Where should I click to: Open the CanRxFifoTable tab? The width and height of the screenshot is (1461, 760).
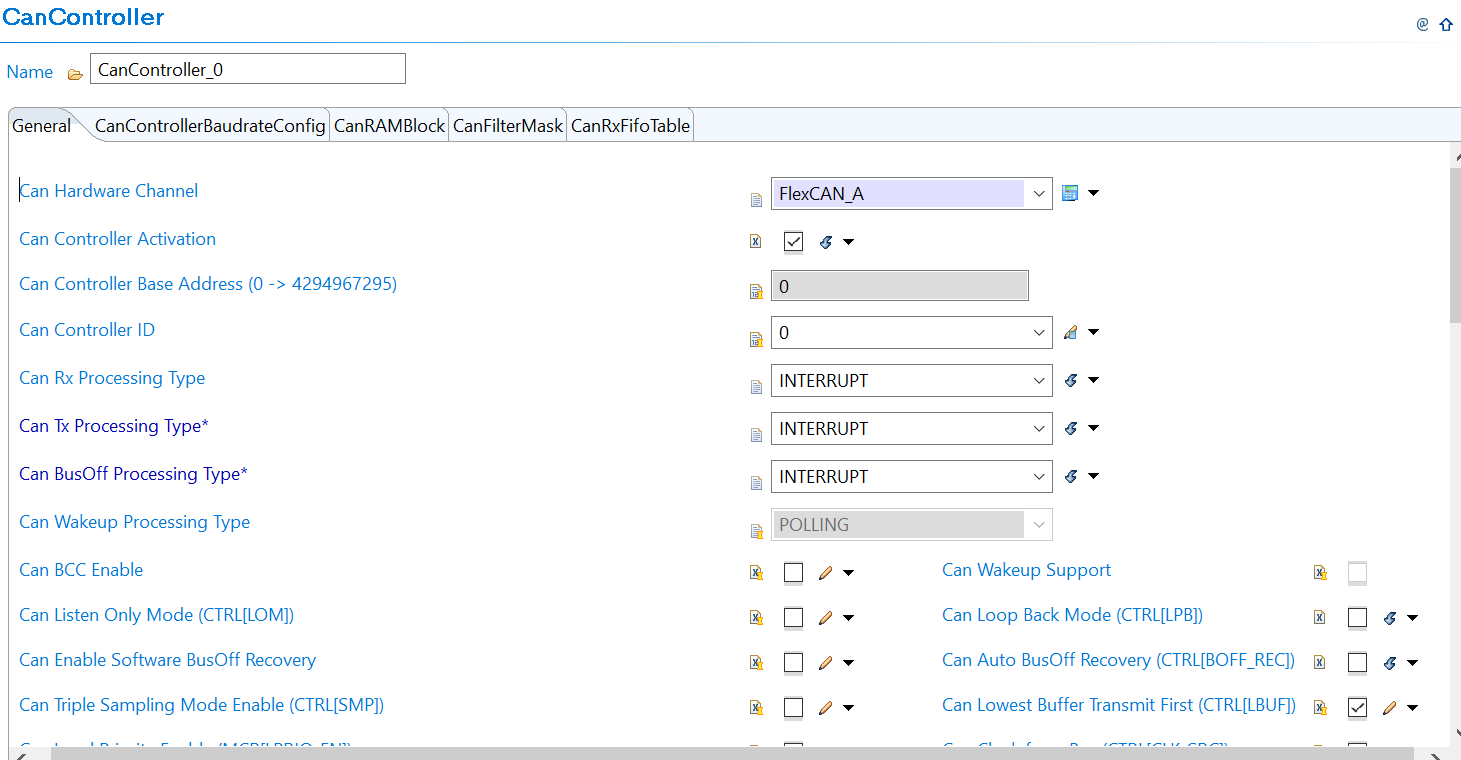tap(630, 126)
